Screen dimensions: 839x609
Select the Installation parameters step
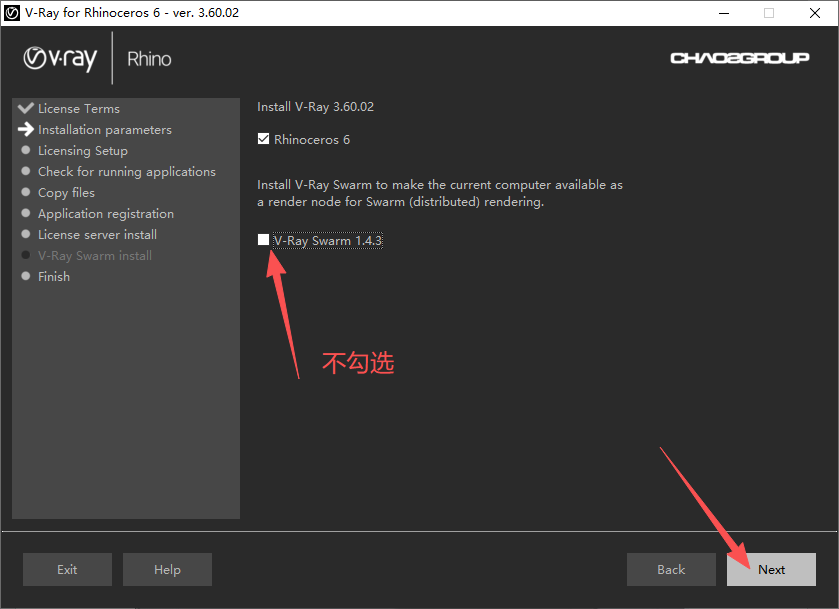pyautogui.click(x=105, y=130)
